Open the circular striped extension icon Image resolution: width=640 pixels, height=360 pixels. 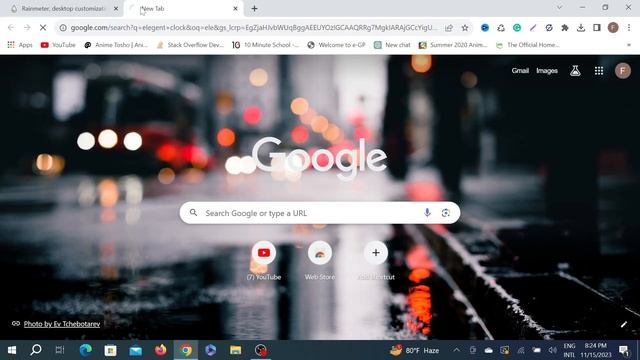click(x=549, y=28)
